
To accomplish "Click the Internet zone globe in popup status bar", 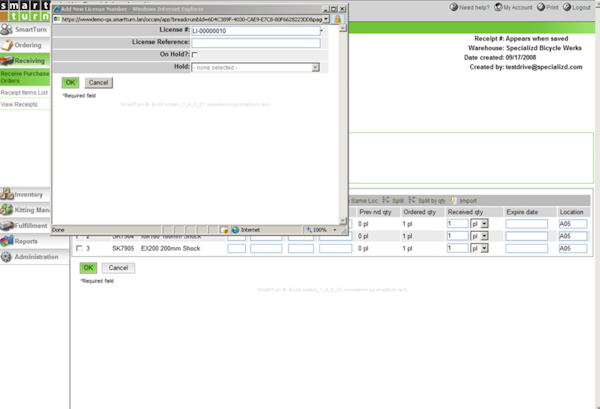I will [x=235, y=230].
